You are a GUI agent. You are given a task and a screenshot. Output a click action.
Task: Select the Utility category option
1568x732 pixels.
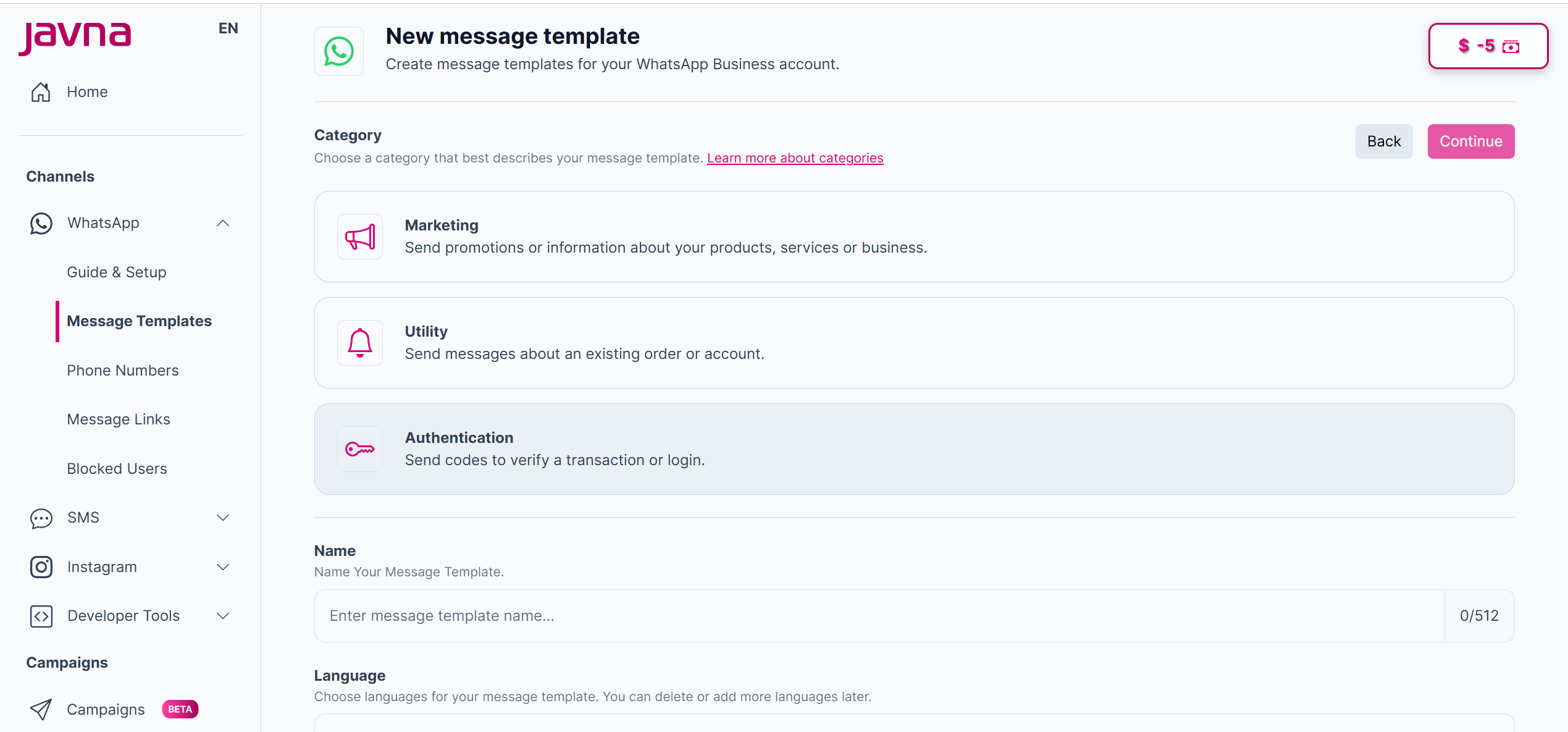pos(913,343)
